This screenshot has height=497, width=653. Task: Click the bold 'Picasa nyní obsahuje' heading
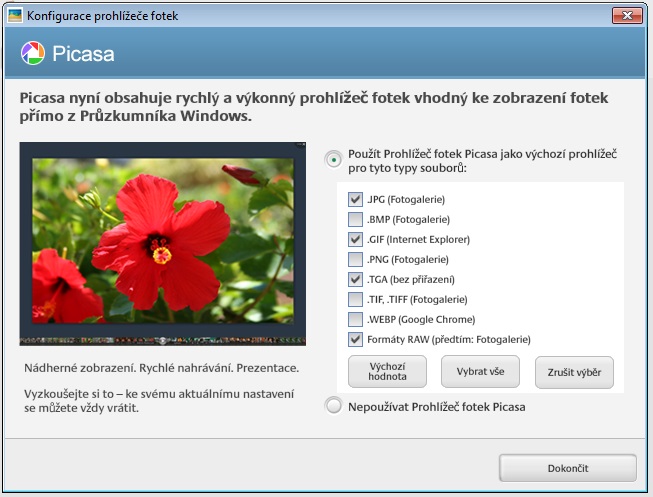pos(314,107)
